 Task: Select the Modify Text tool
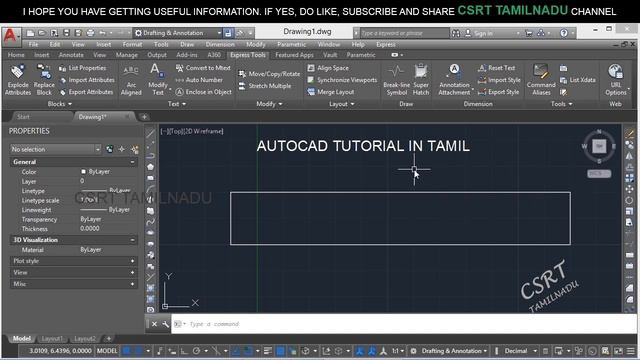click(158, 80)
